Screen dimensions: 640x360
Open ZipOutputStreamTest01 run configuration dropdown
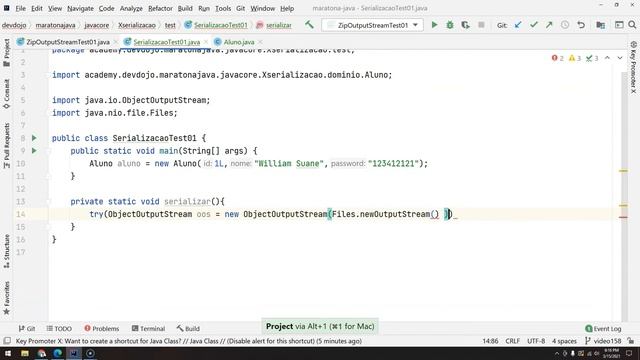pos(372,25)
